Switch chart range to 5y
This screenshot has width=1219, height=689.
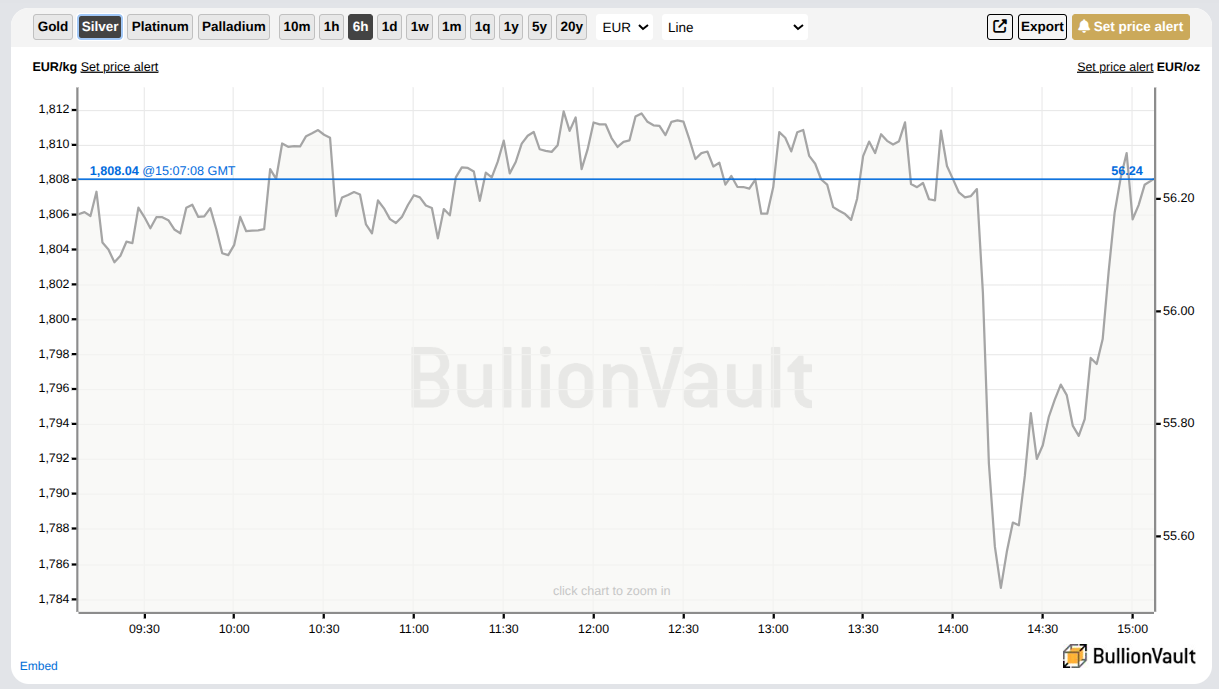[540, 27]
